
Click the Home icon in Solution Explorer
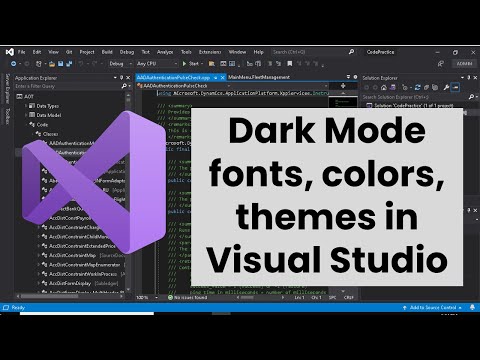pos(384,88)
